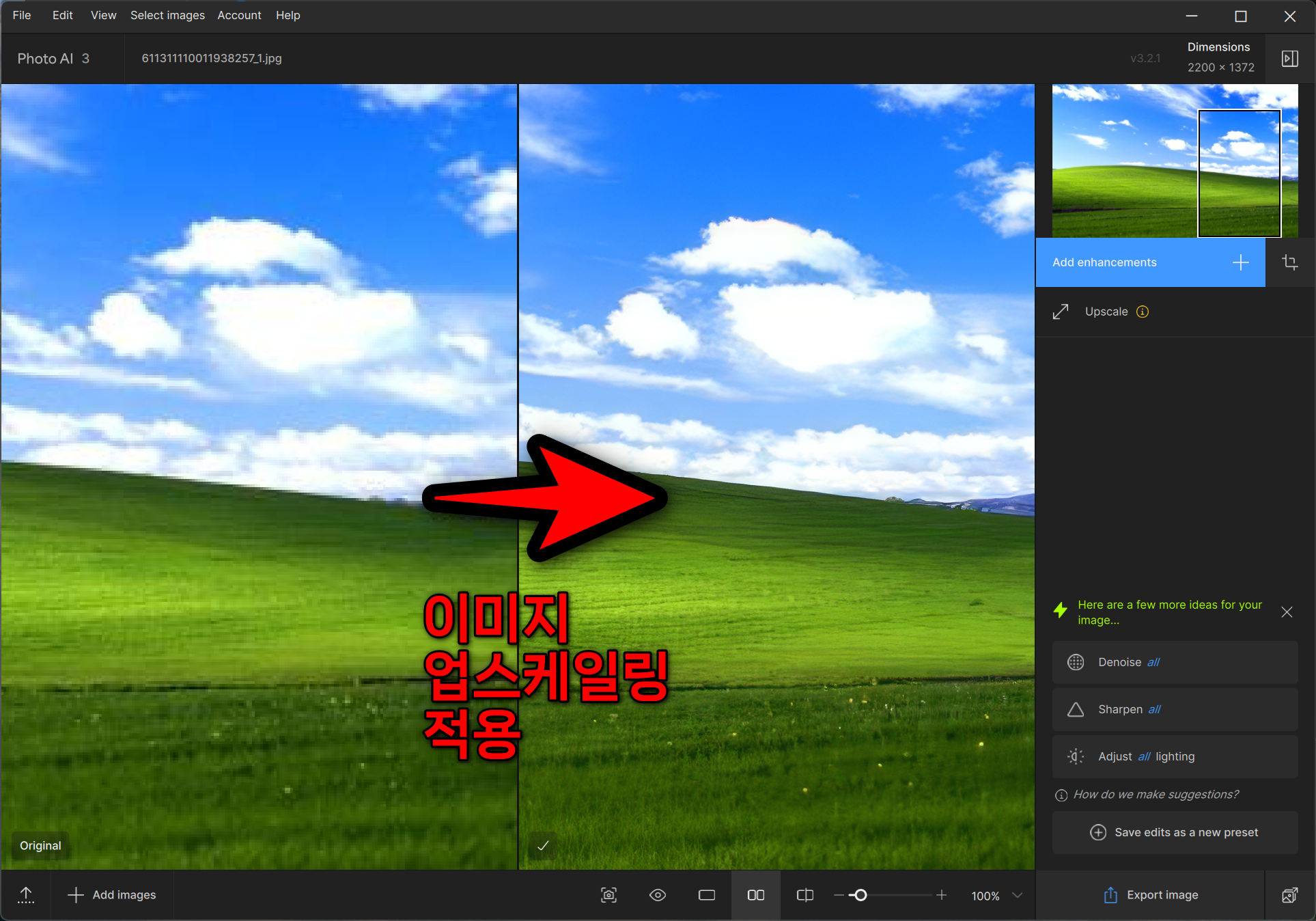The height and width of the screenshot is (921, 1316).
Task: Toggle the preview eye icon
Action: coord(658,895)
